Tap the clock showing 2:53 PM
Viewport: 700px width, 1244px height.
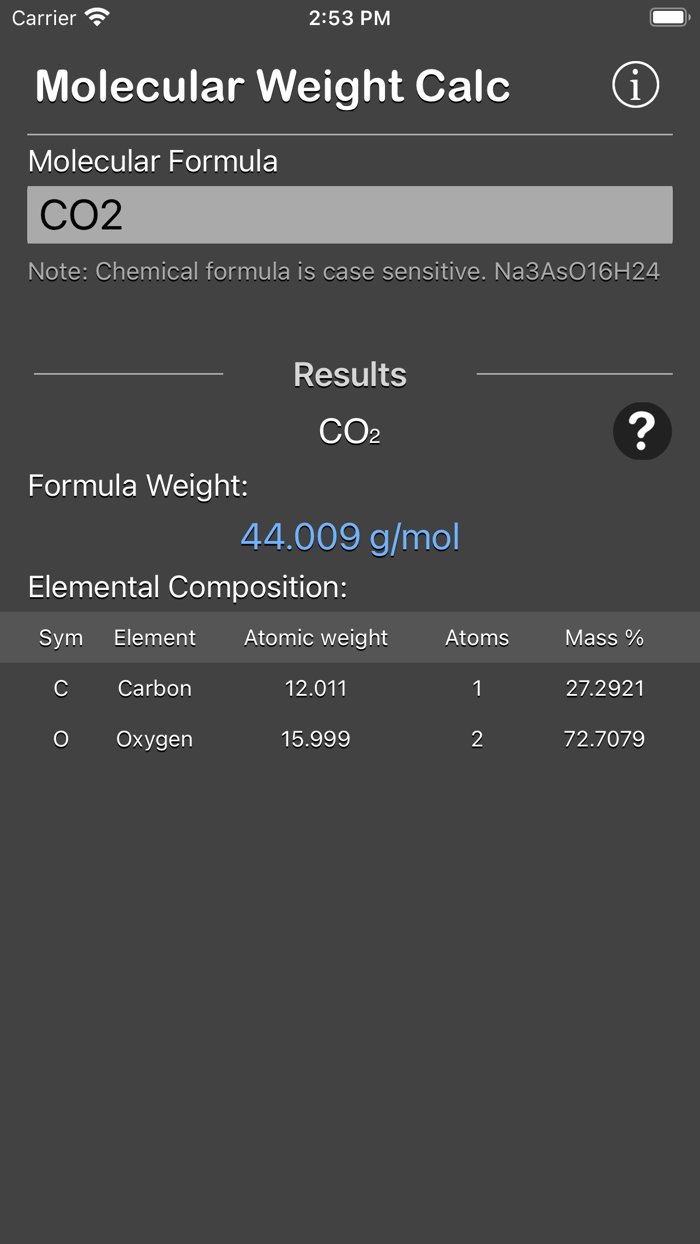[x=350, y=17]
